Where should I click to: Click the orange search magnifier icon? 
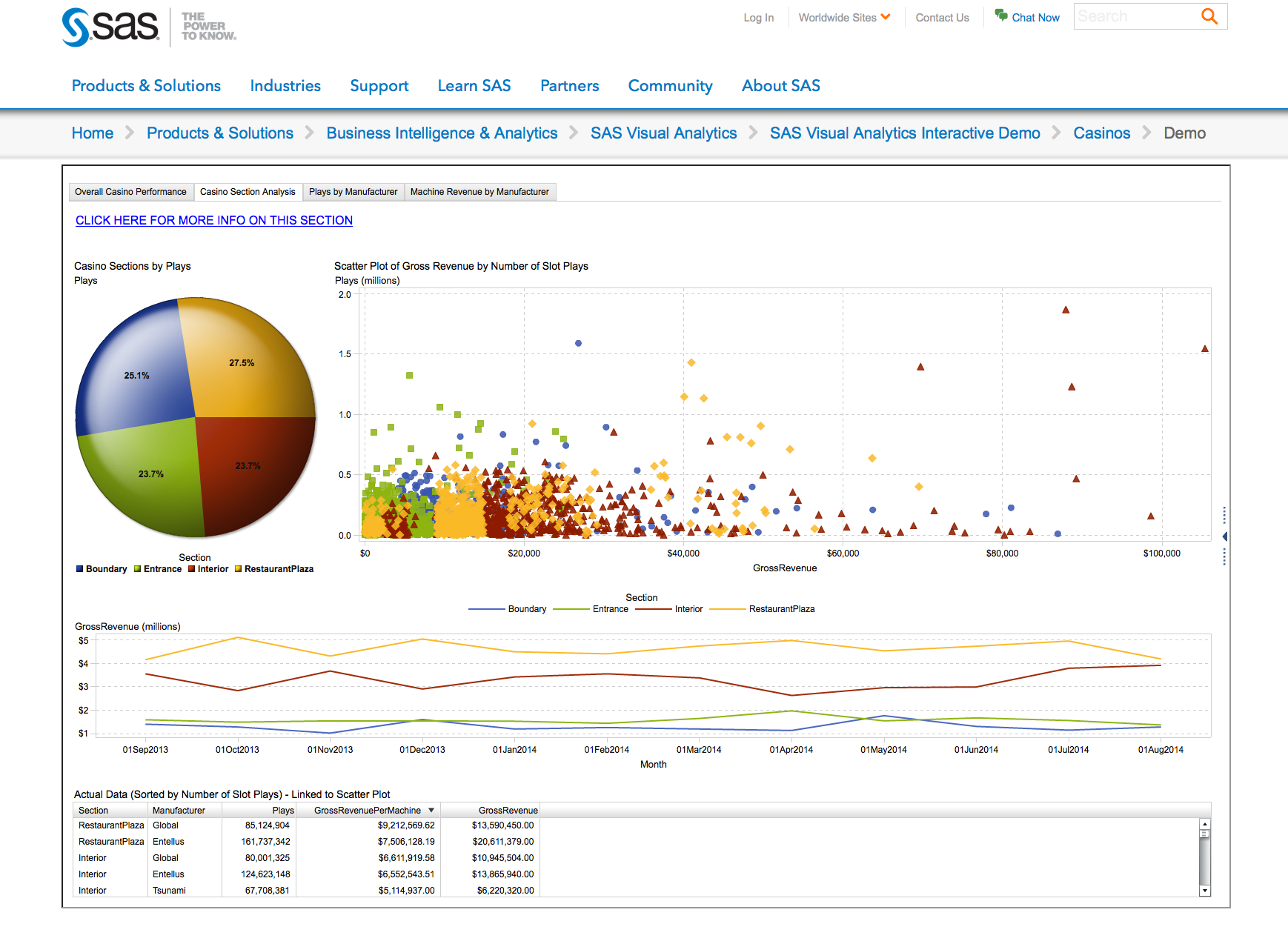[x=1209, y=16]
